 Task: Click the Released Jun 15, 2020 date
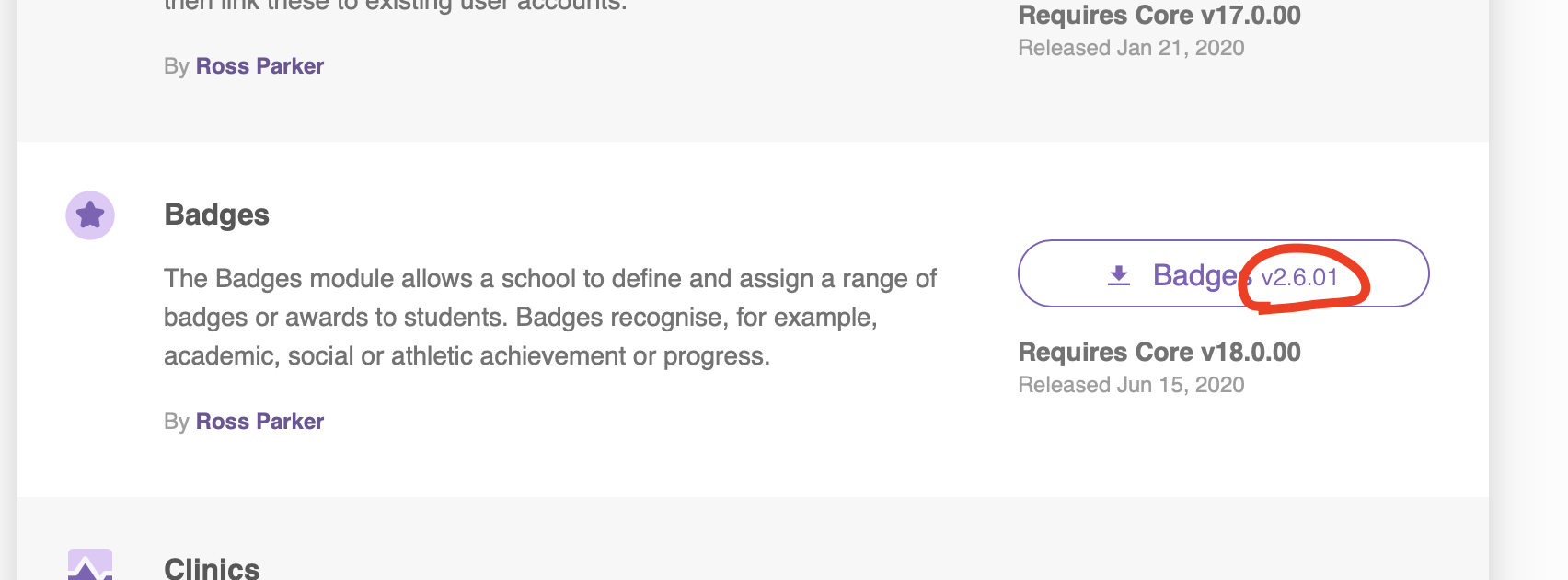point(1131,385)
